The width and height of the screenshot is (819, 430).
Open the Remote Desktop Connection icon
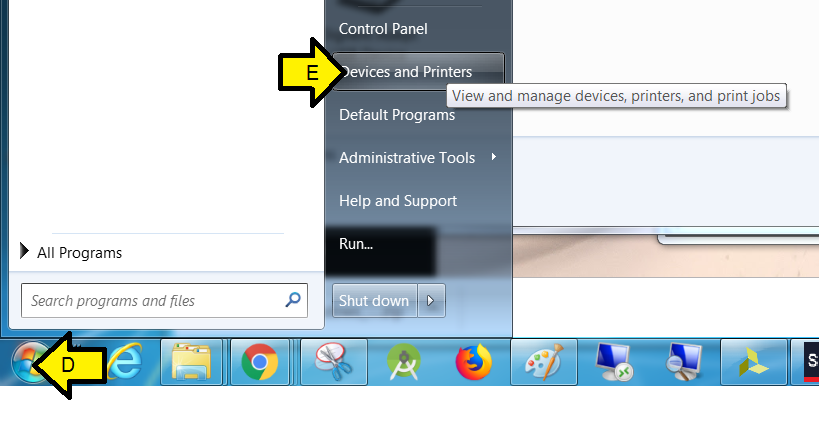614,362
